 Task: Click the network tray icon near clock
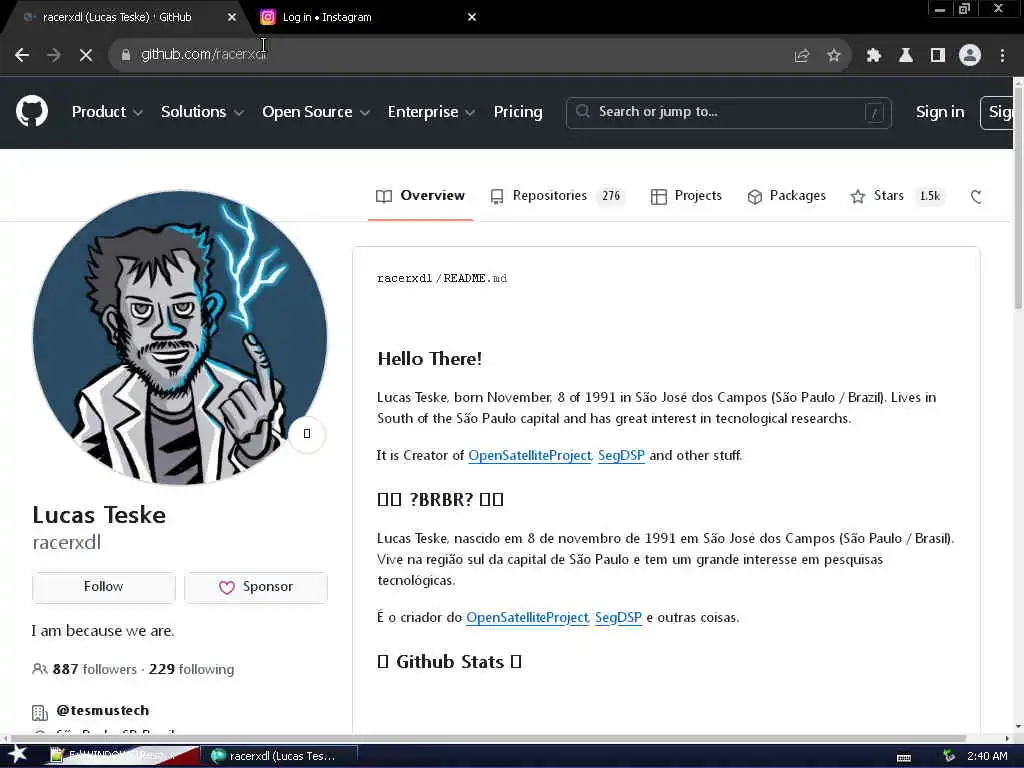point(949,756)
